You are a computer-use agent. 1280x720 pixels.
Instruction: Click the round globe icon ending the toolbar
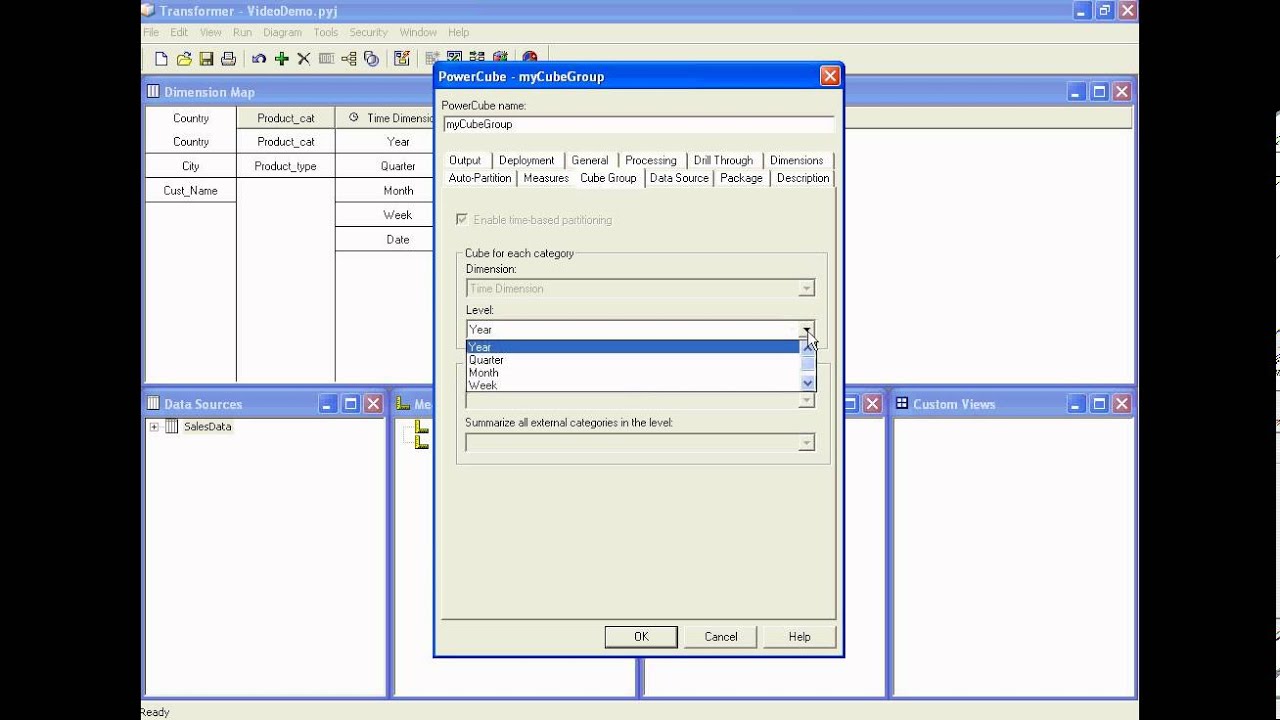(x=530, y=58)
